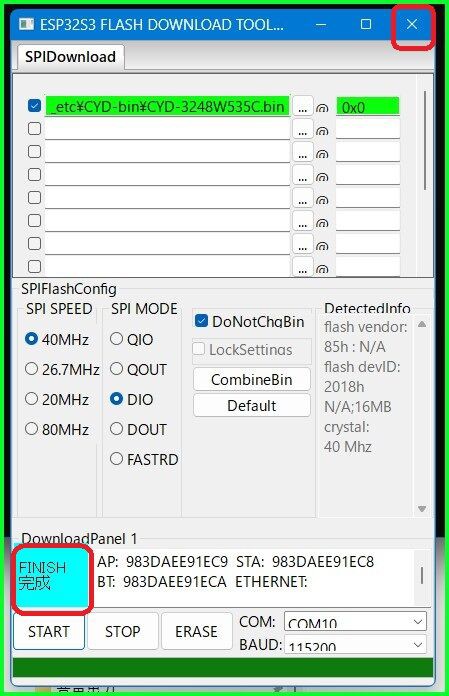Click the START button
Image resolution: width=449 pixels, height=696 pixels.
coord(49,631)
